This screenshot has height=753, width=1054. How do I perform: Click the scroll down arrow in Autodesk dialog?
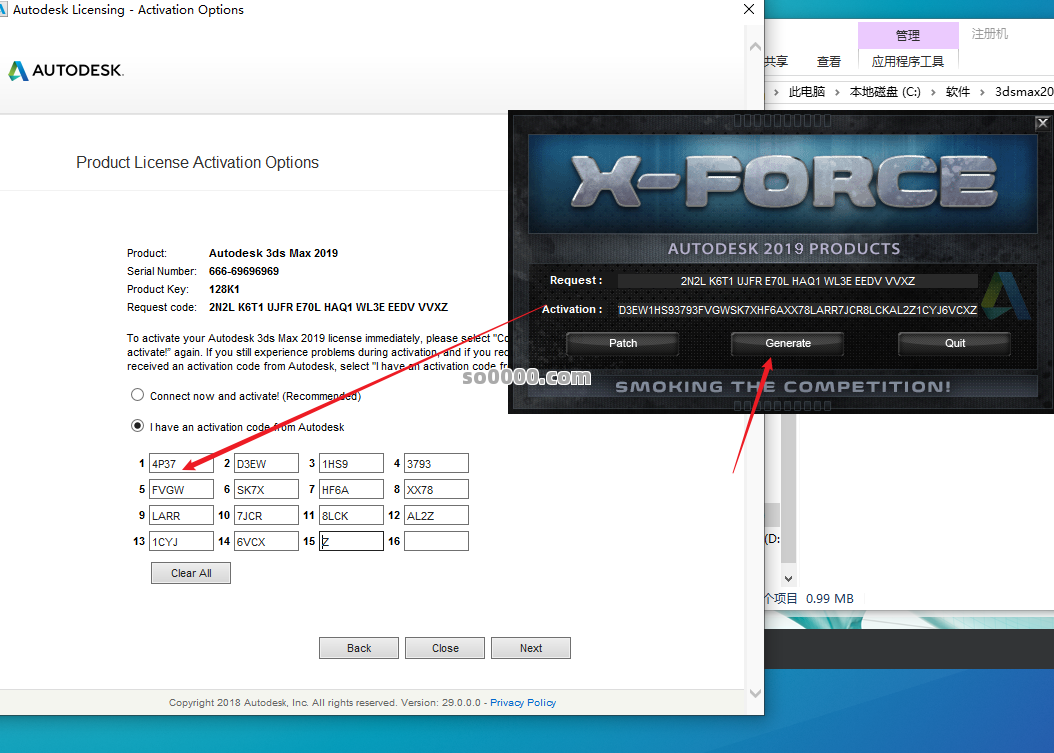pos(753,691)
